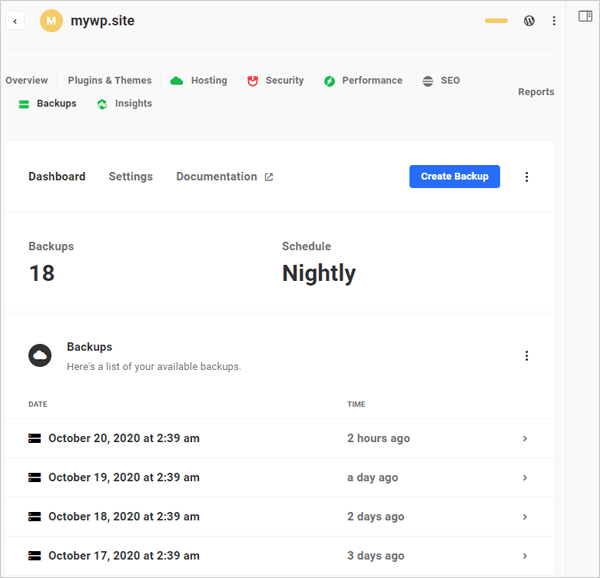600x578 pixels.
Task: Open the kebab menu in the Backups list header
Action: point(527,356)
